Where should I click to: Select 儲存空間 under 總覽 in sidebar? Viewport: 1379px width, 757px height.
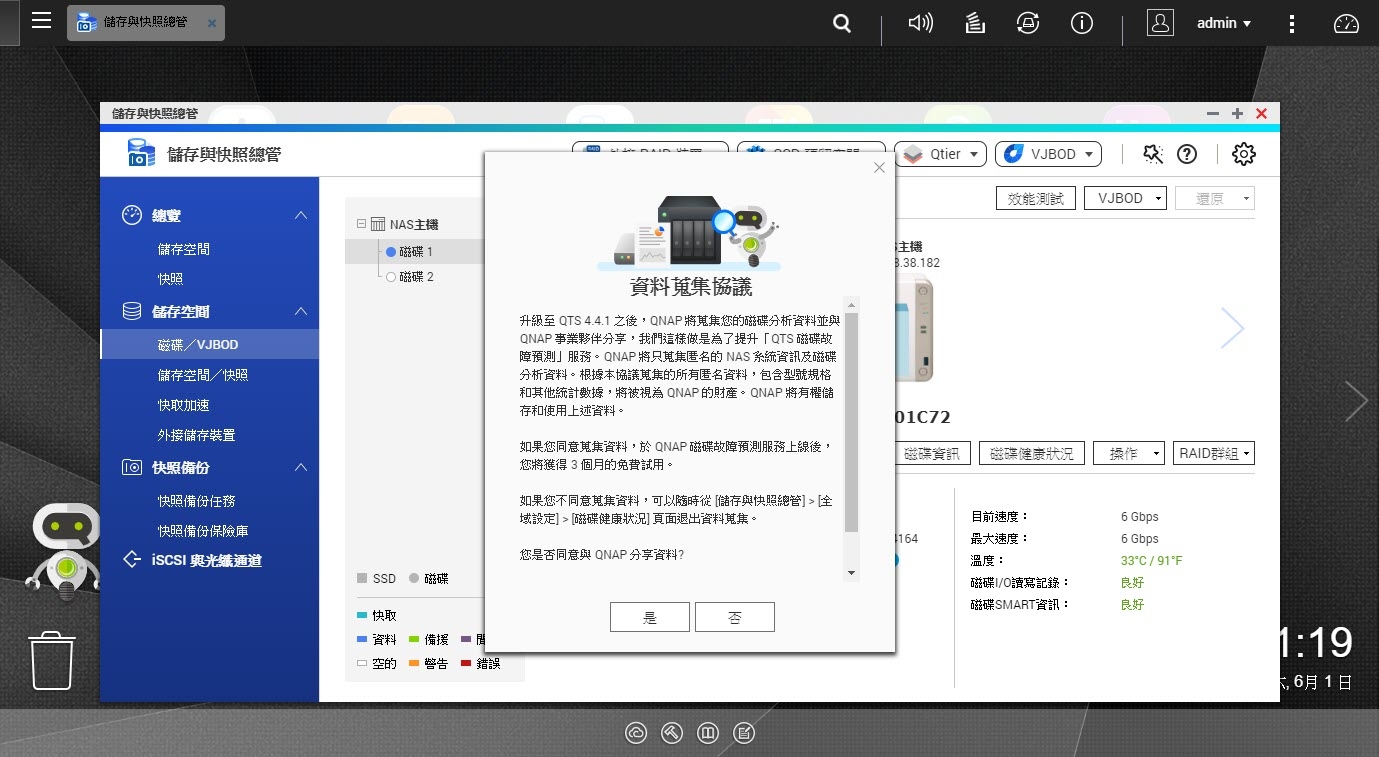(184, 250)
